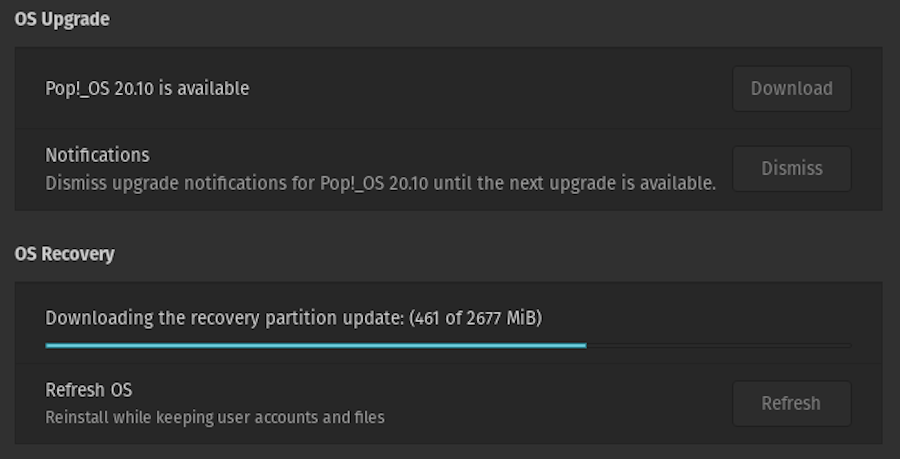Click 'Downloading the recovery partition update' text
The image size is (900, 459).
pos(225,318)
